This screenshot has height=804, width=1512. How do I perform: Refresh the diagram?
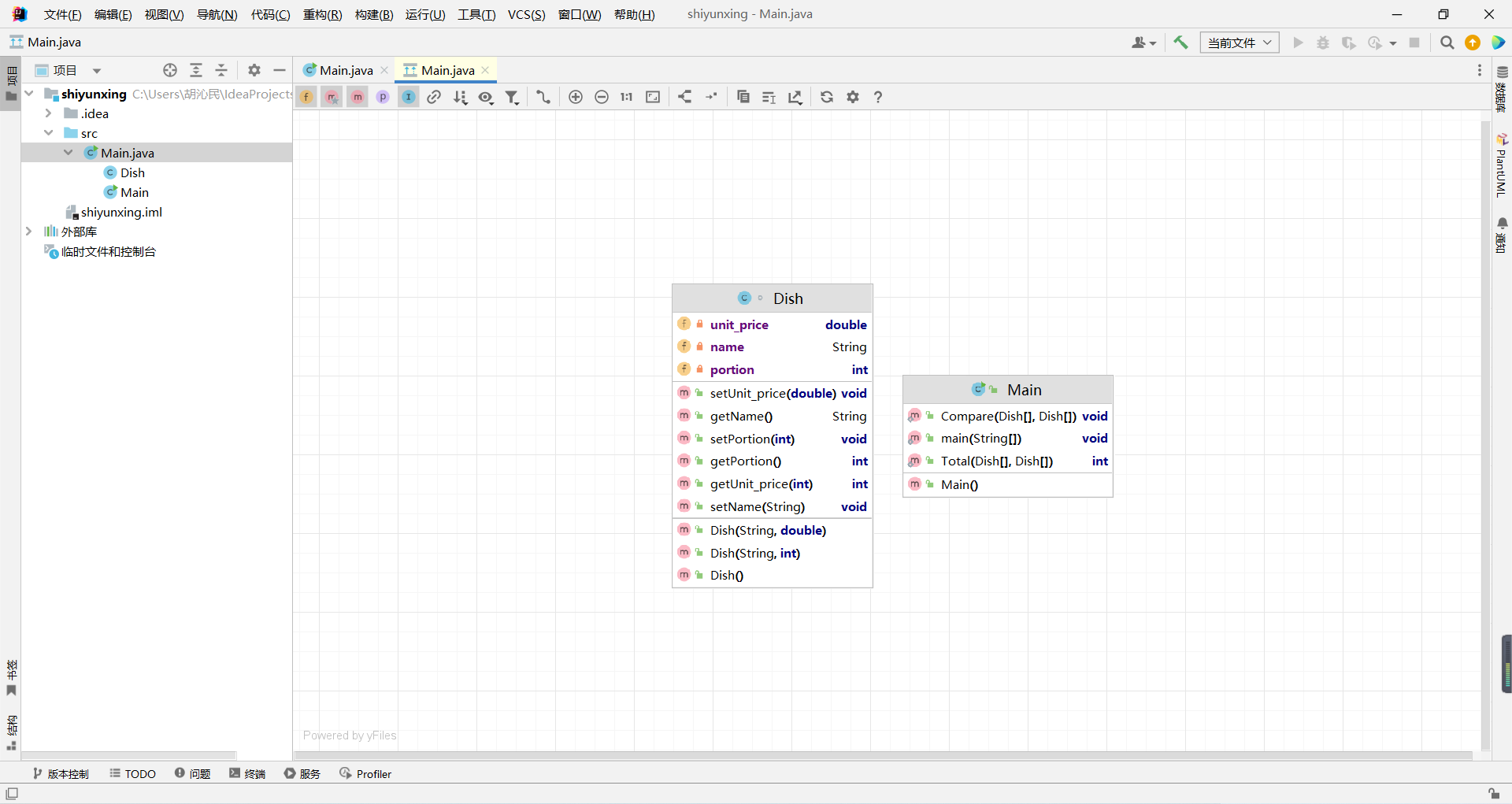[x=827, y=97]
